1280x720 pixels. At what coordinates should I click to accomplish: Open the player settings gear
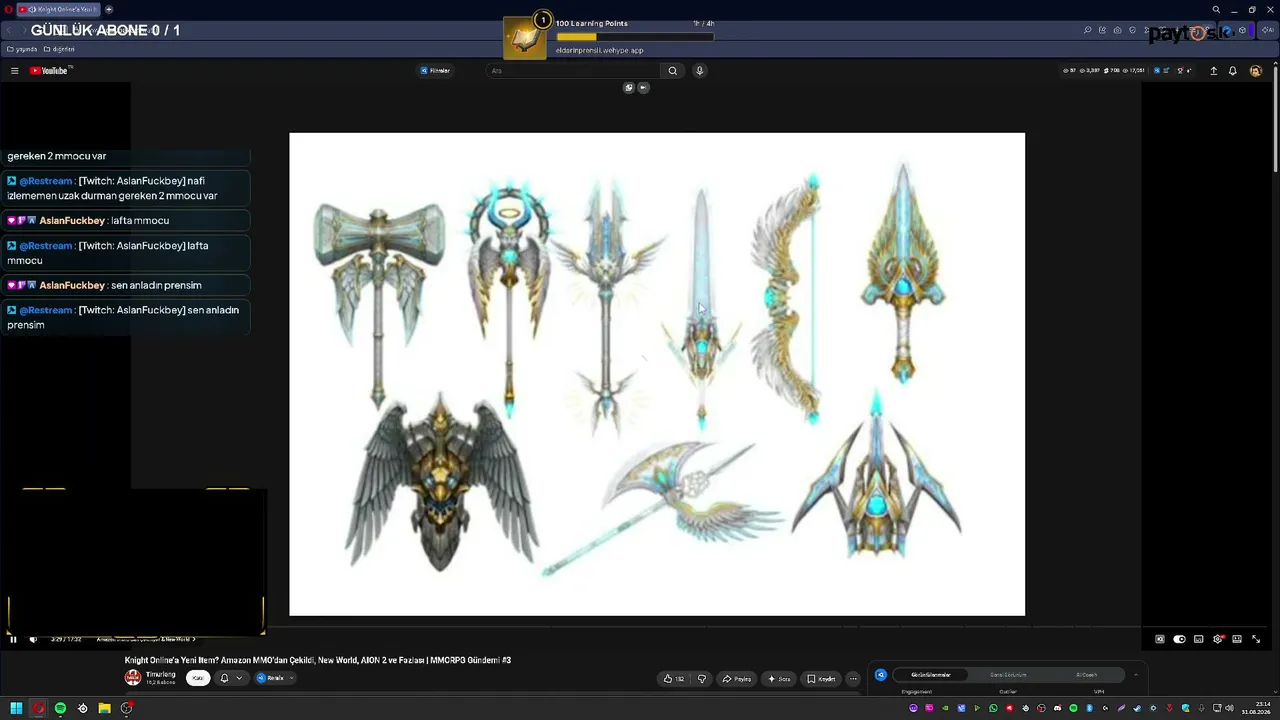tap(1218, 639)
